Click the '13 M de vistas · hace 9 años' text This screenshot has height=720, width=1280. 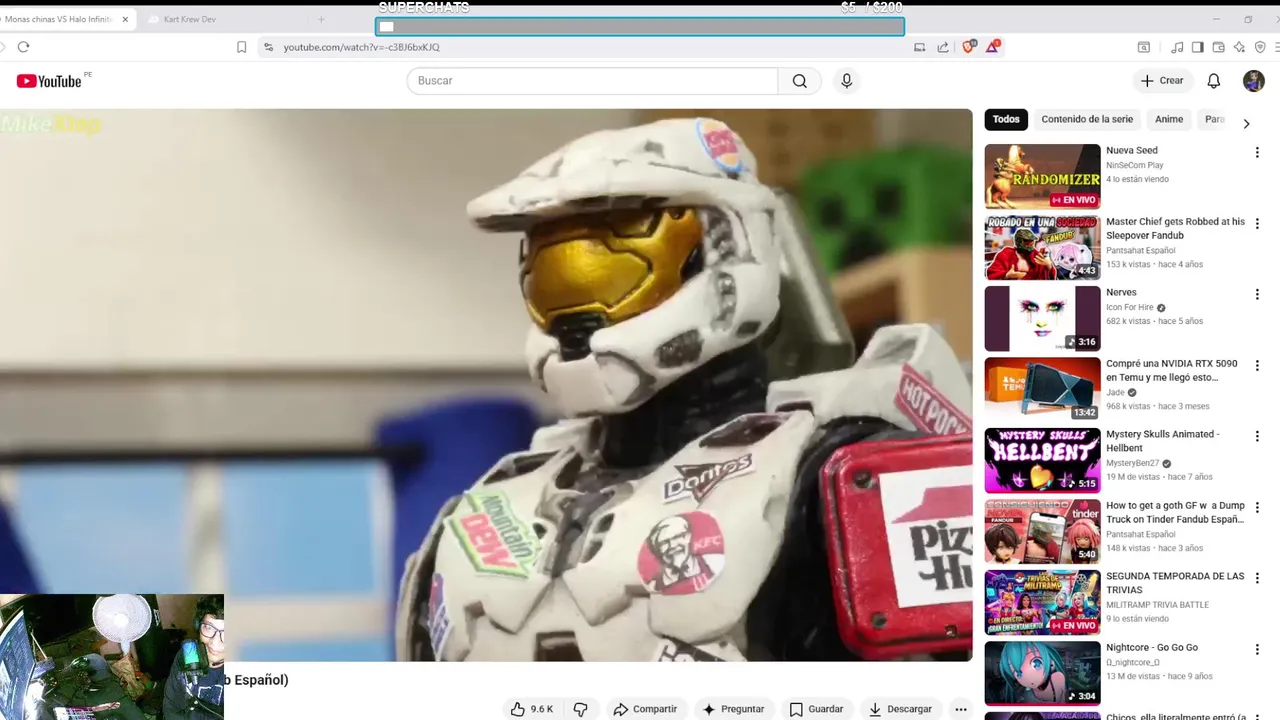click(1159, 676)
